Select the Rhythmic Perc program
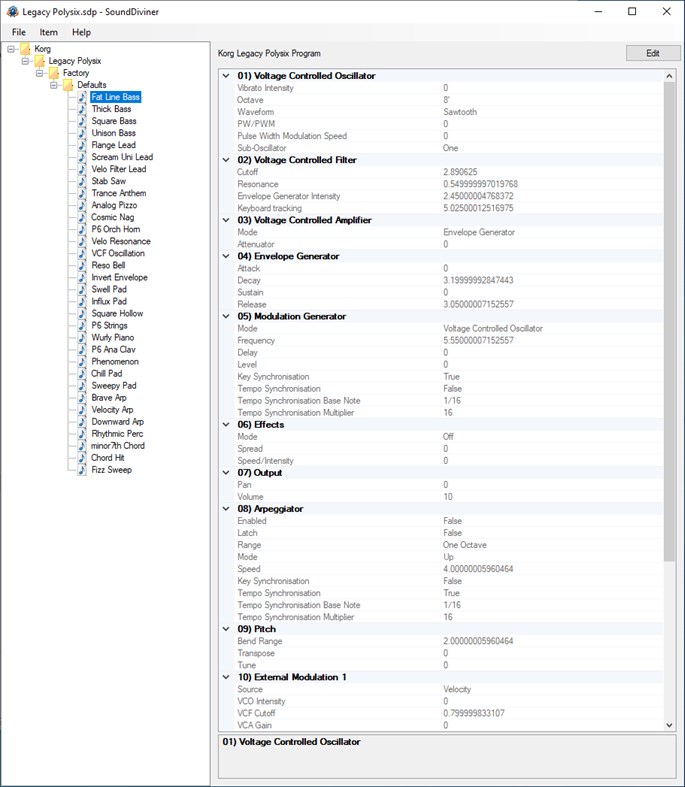 coord(117,434)
